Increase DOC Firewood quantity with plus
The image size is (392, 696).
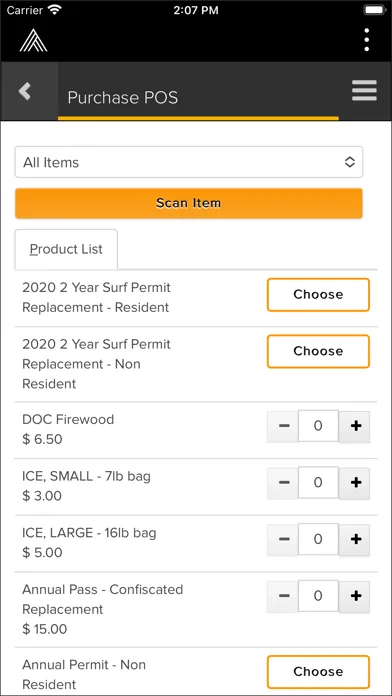355,426
